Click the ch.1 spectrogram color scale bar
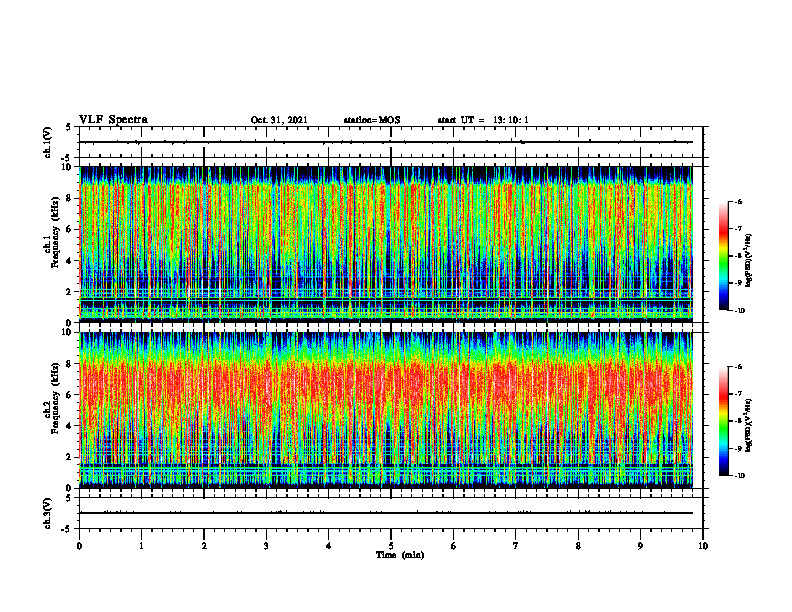The image size is (792, 612). point(723,256)
